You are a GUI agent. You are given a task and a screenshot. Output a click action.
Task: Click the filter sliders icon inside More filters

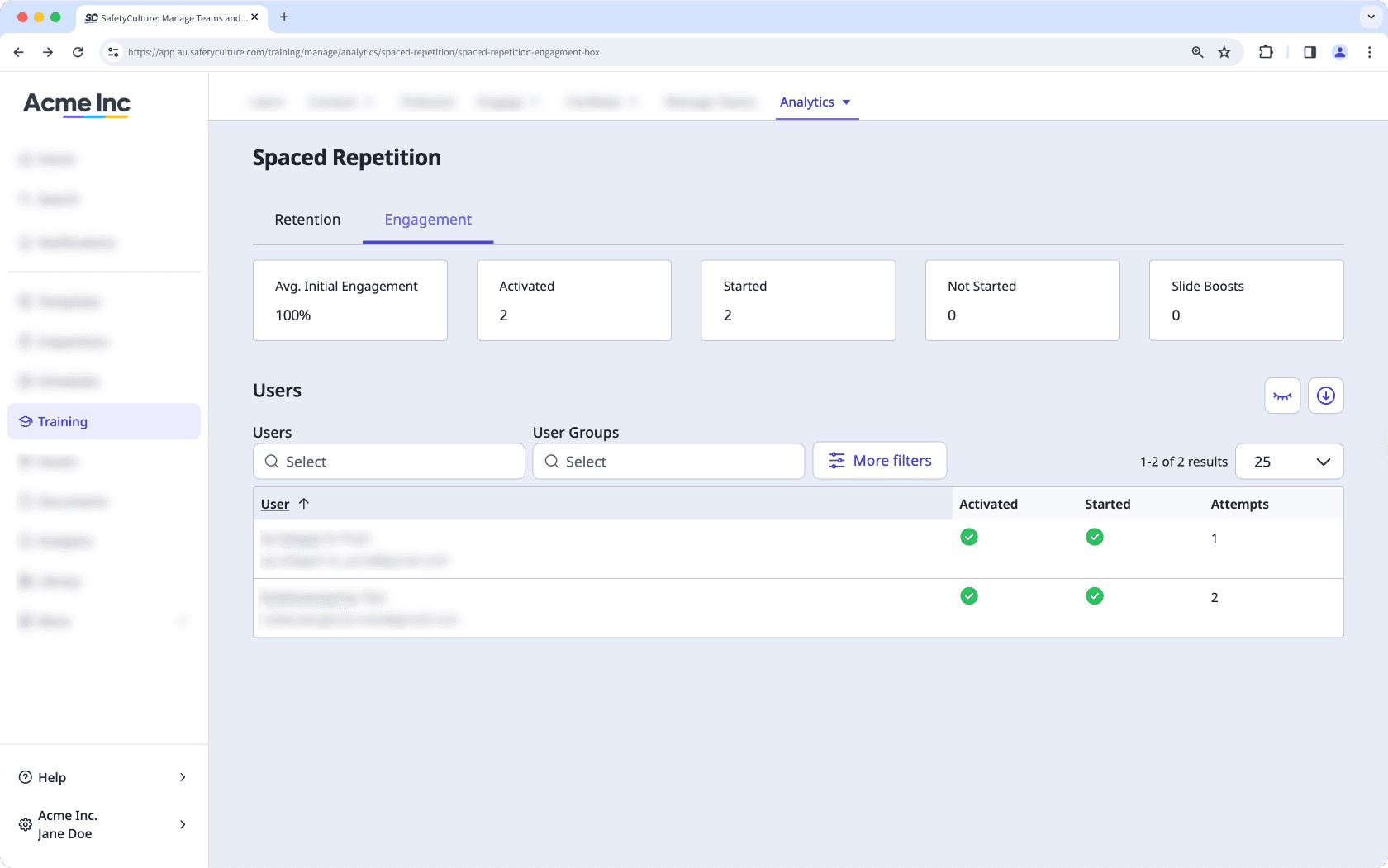(x=836, y=460)
